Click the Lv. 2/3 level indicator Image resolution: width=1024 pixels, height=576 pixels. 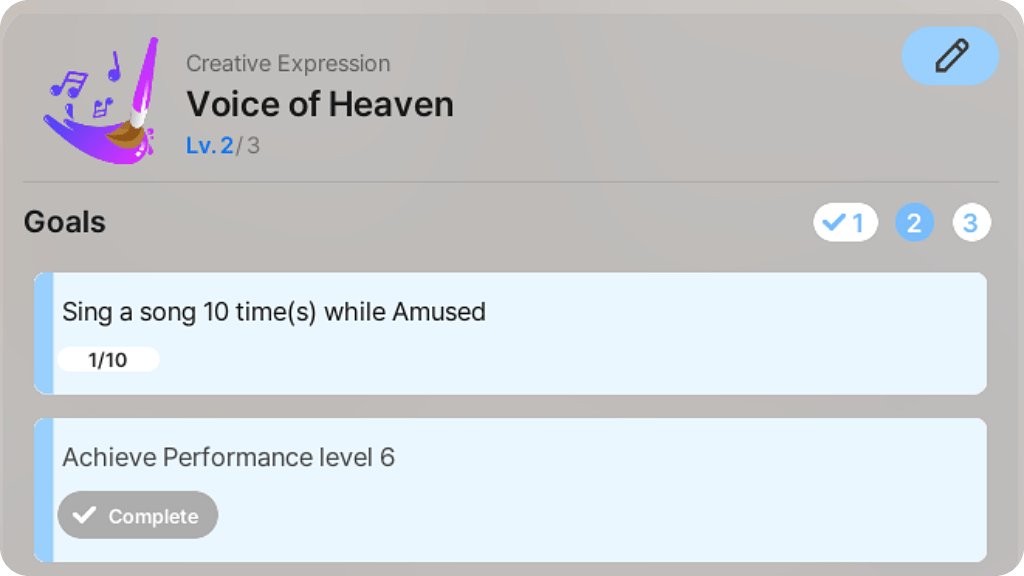(x=223, y=146)
